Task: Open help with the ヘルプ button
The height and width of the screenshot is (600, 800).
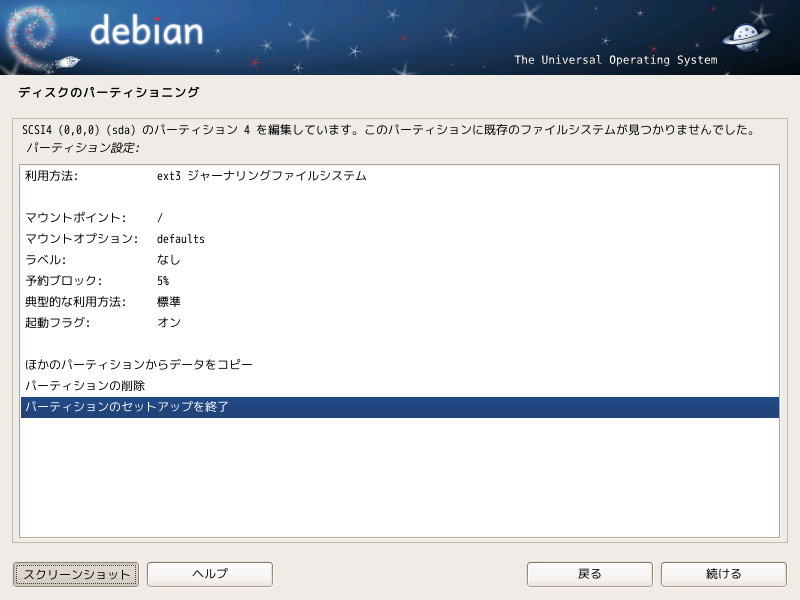Action: coord(210,574)
